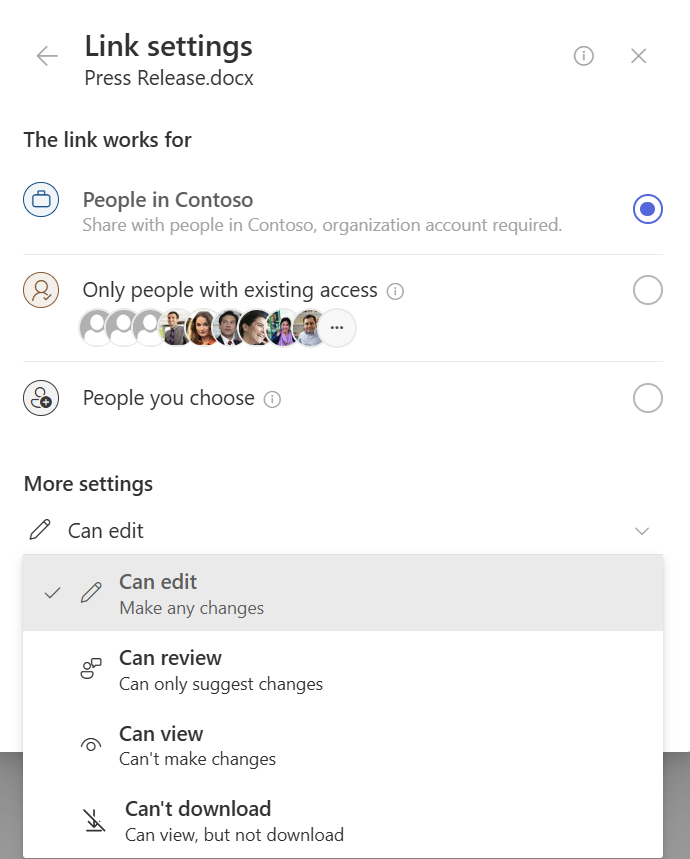Screen dimensions: 690x859
Task: Click the person icon beside existing access option
Action: coord(41,290)
